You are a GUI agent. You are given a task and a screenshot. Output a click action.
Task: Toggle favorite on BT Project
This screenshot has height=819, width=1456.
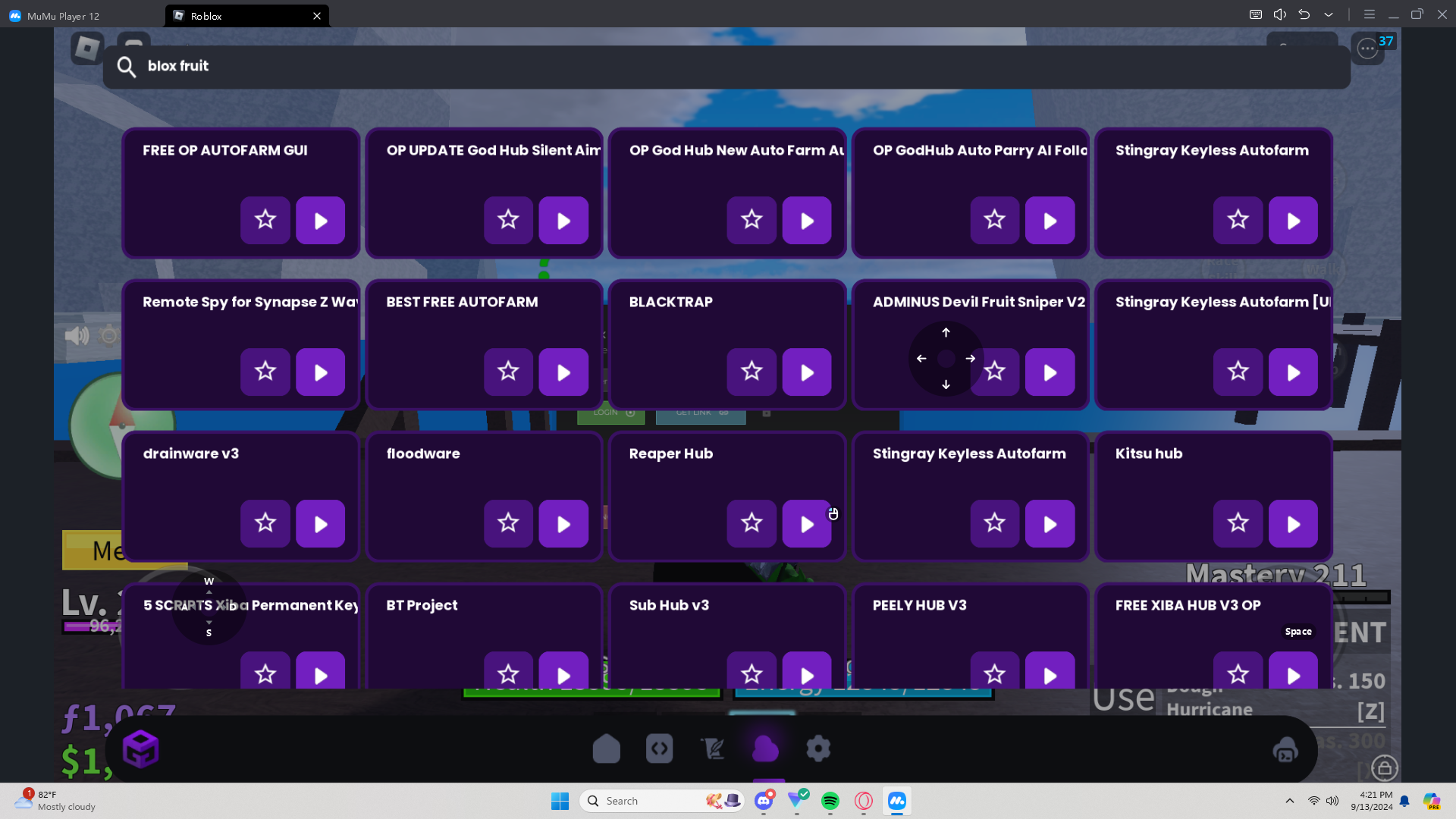tap(509, 670)
